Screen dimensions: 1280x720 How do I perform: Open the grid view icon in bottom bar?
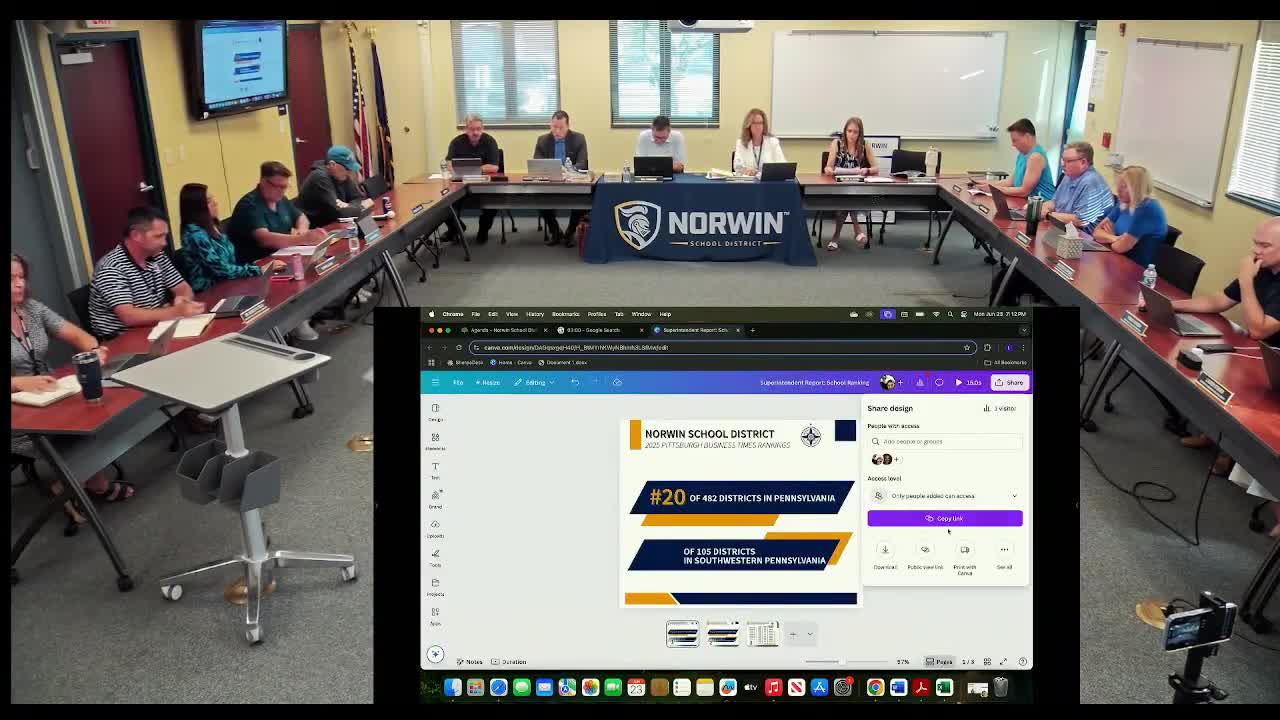987,661
